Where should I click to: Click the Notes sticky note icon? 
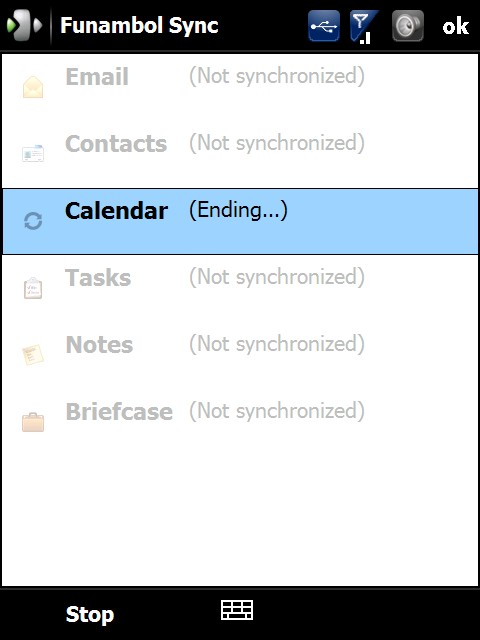(x=33, y=354)
